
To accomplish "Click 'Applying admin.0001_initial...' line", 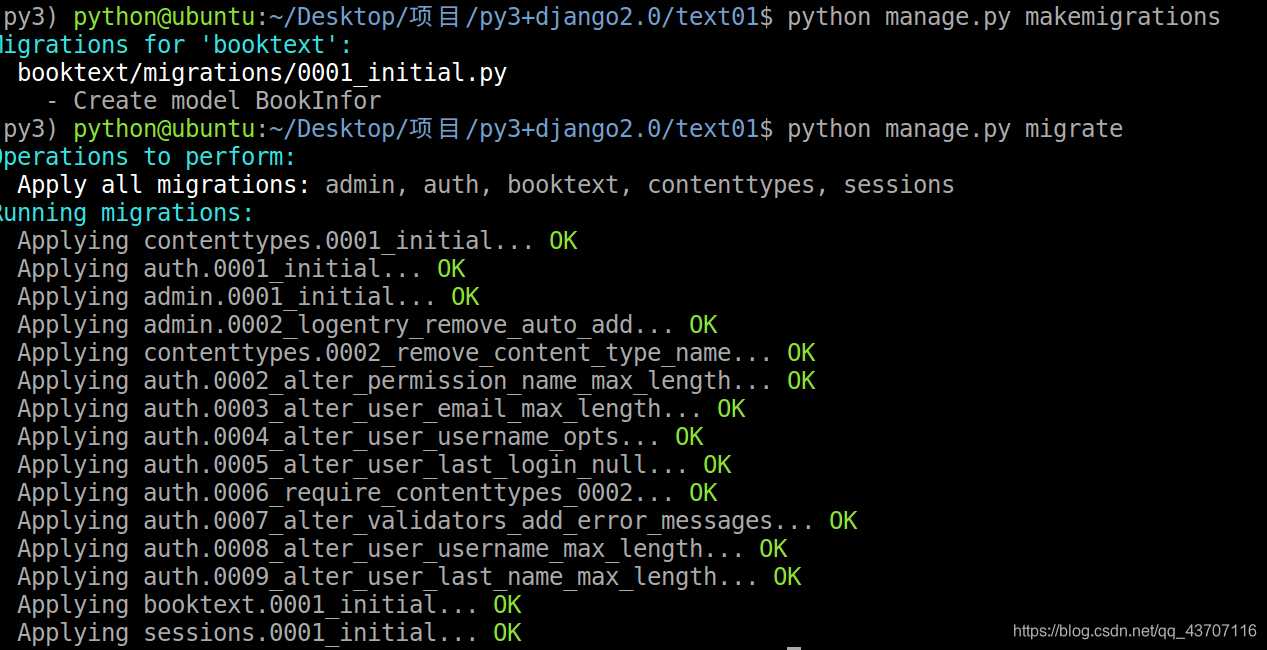I will (x=248, y=297).
